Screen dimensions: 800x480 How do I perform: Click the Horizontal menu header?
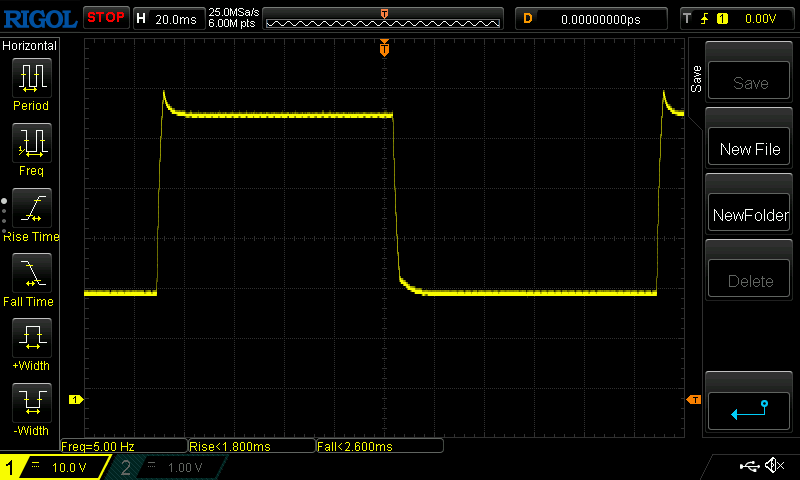coord(30,46)
